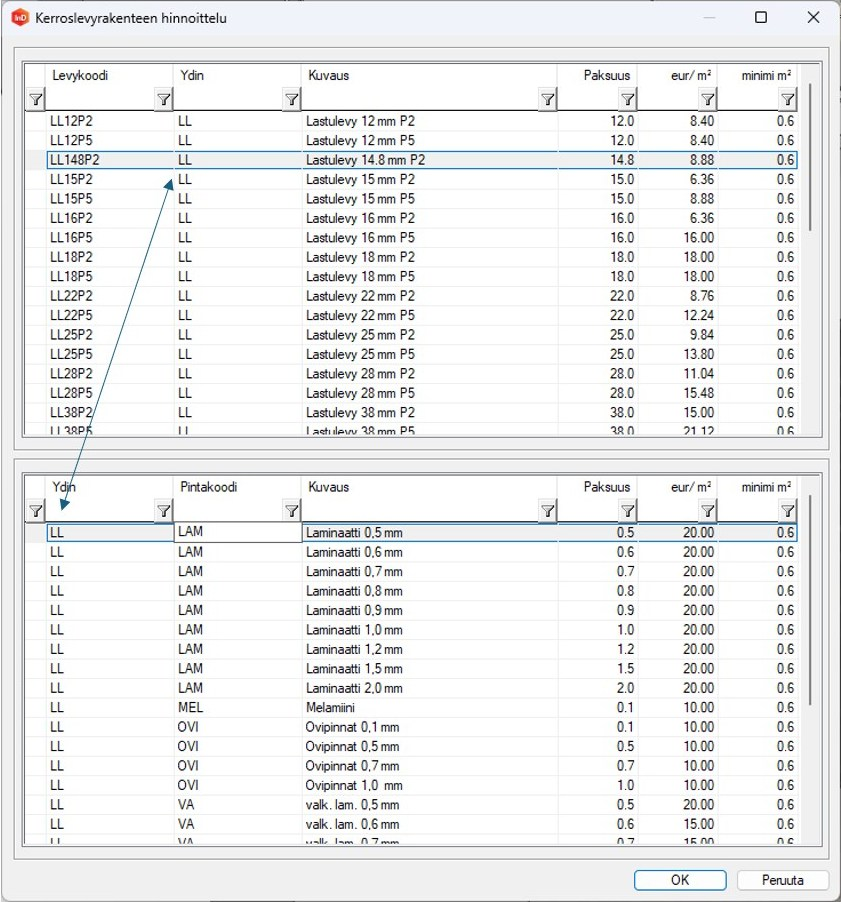This screenshot has width=841, height=902.
Task: Click the row-selector filter icon of lower table
Action: pyautogui.click(x=35, y=511)
